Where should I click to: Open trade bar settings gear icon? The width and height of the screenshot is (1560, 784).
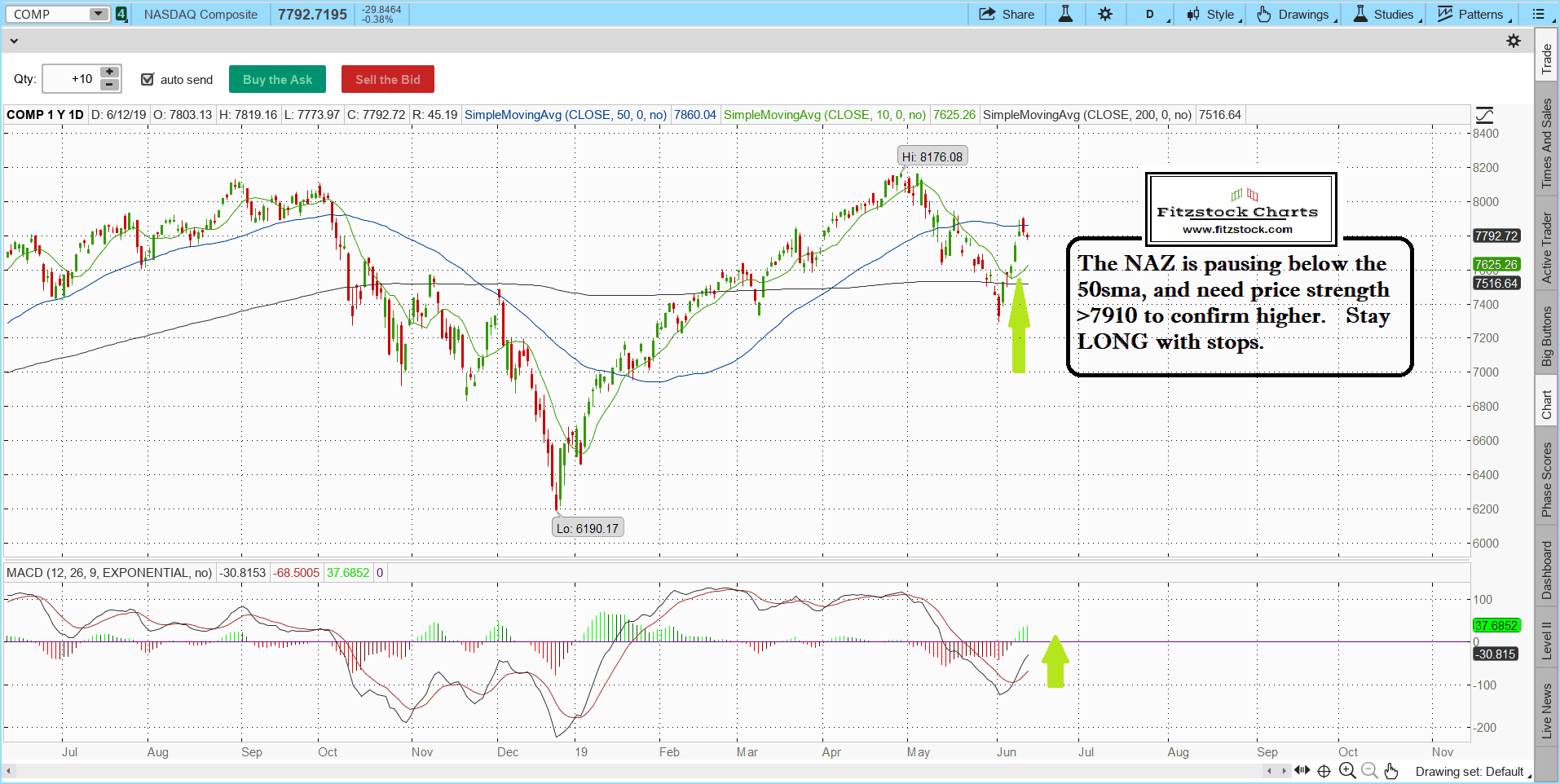[1514, 41]
